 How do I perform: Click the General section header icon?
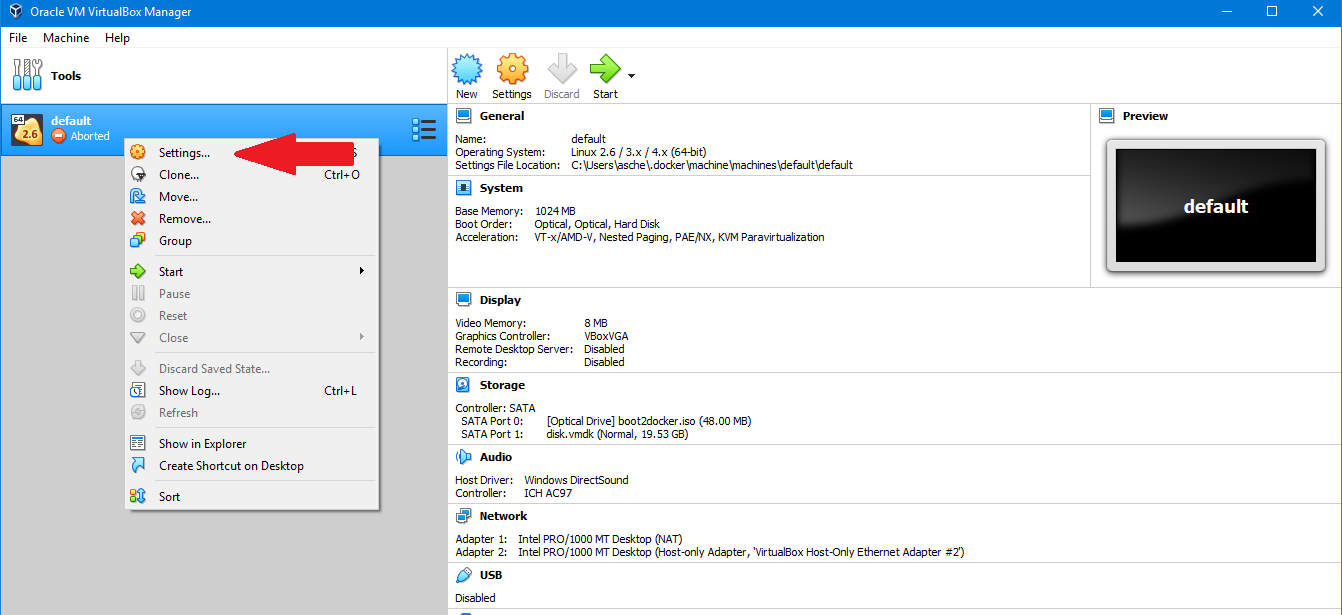coord(464,116)
